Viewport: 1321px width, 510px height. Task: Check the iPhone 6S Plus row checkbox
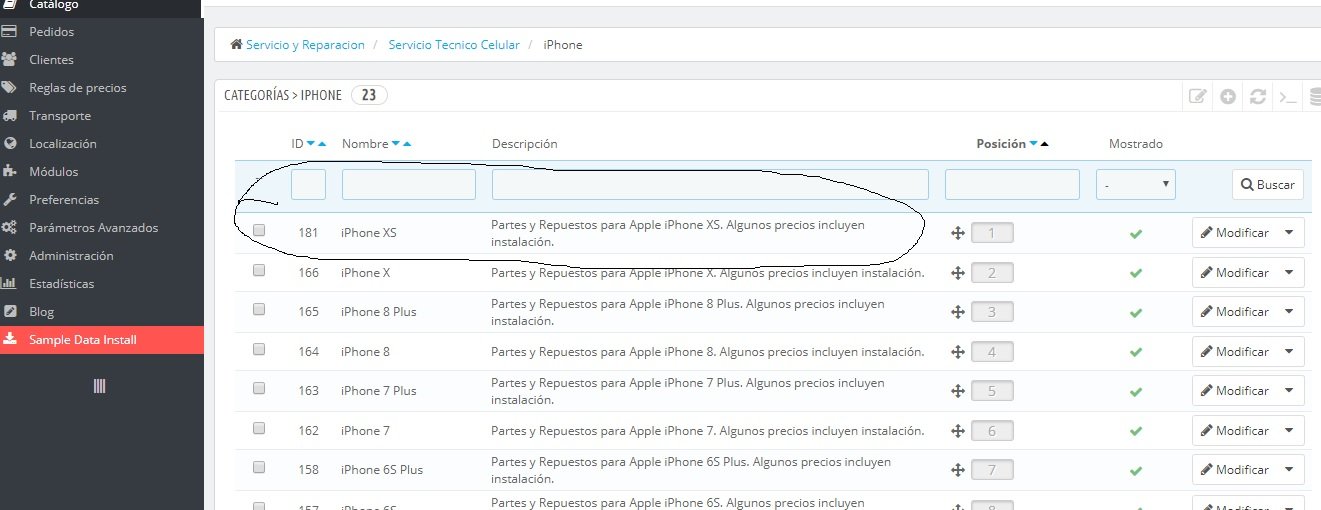click(x=259, y=467)
